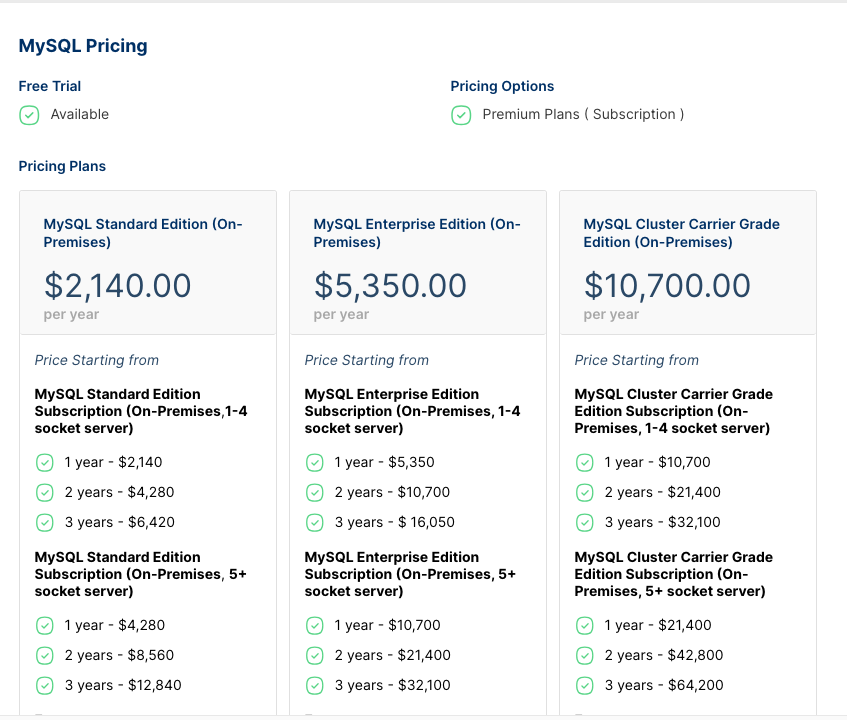The width and height of the screenshot is (847, 720).
Task: Click Price Starting from in Enterprise card
Action: [x=367, y=360]
